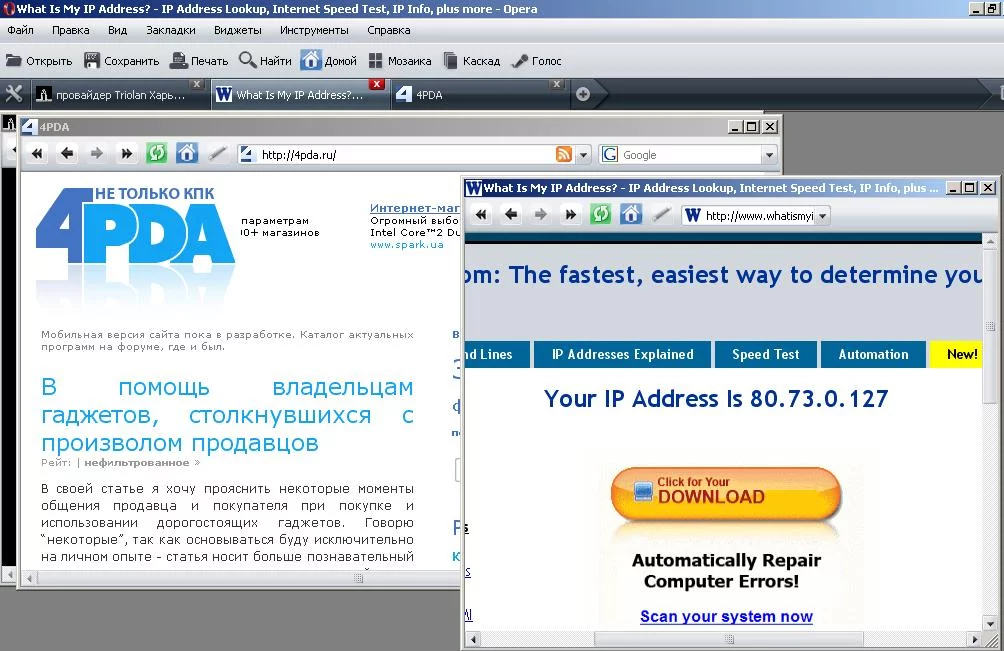Close the провайдер Triolan tab
1004x651 pixels.
pos(197,84)
